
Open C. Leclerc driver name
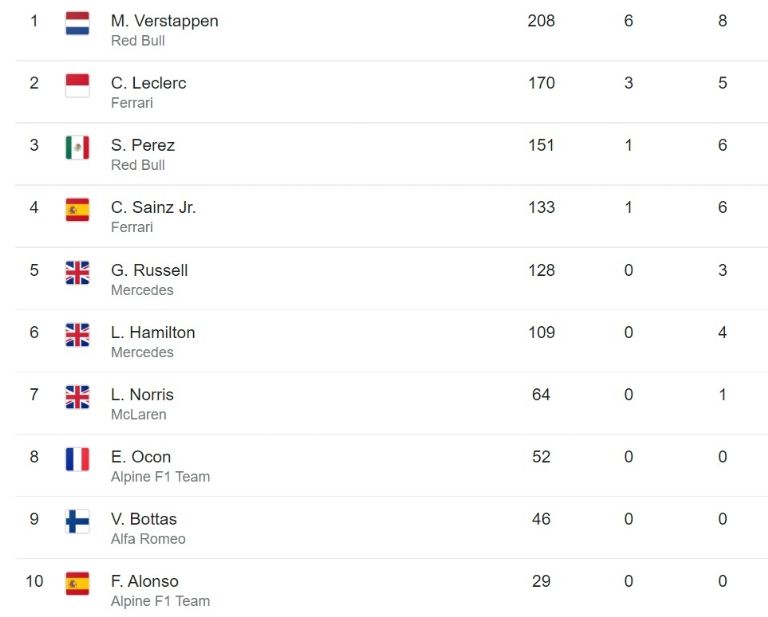coord(148,83)
